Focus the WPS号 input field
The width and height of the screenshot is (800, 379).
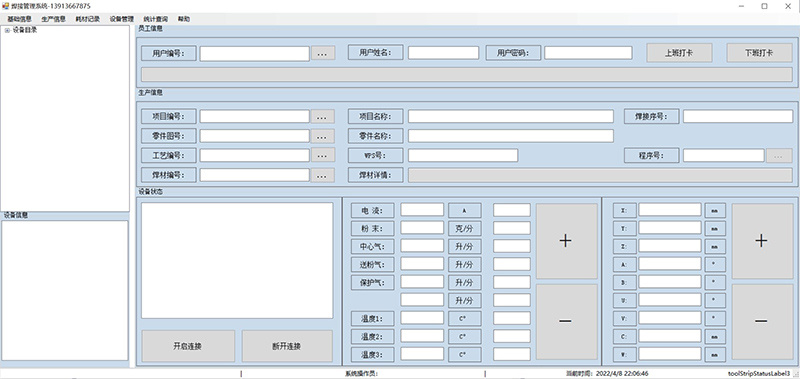(463, 155)
